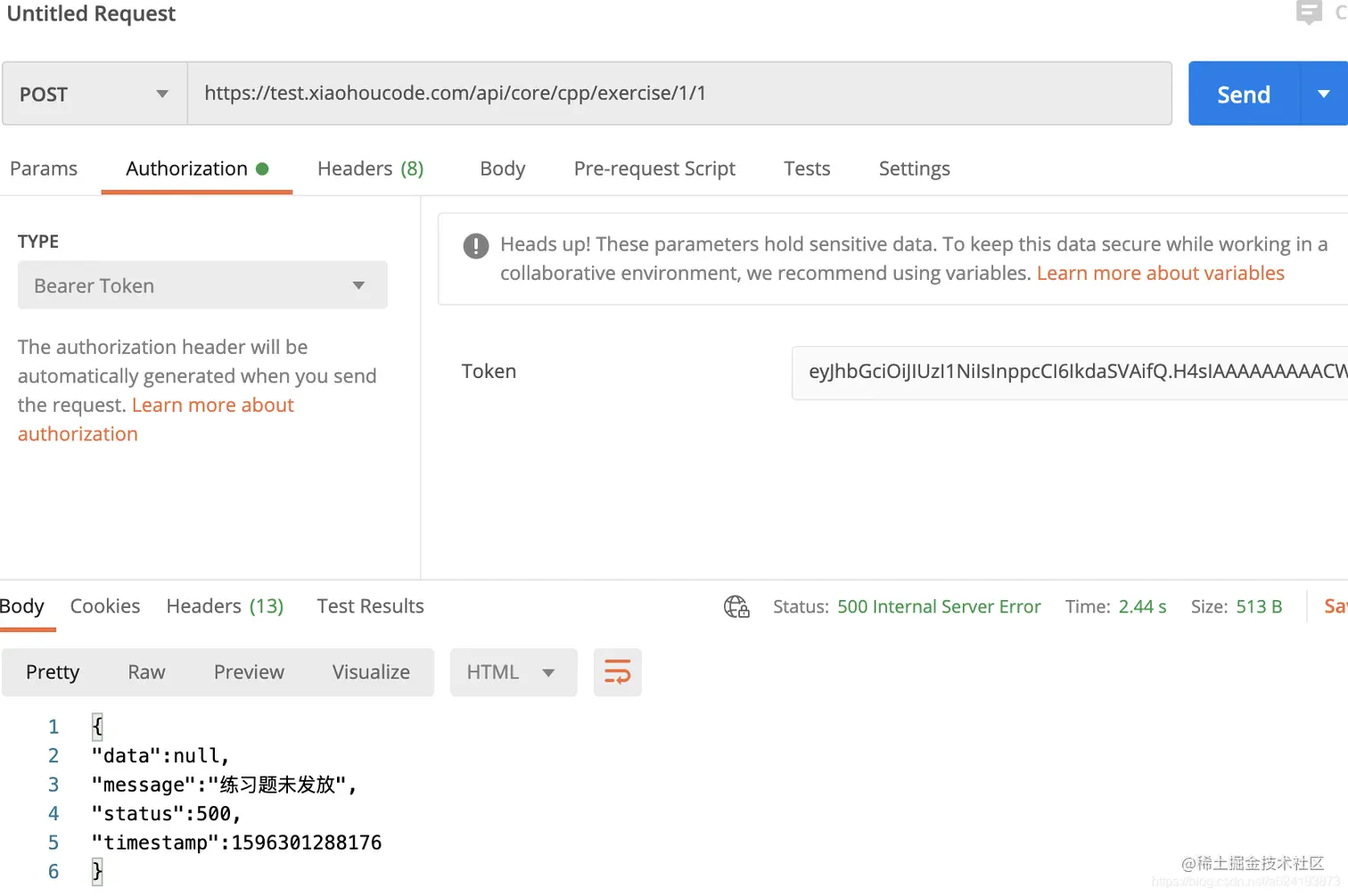Open the comments icon beside the request title
Image resolution: width=1348 pixels, height=896 pixels.
[1309, 12]
